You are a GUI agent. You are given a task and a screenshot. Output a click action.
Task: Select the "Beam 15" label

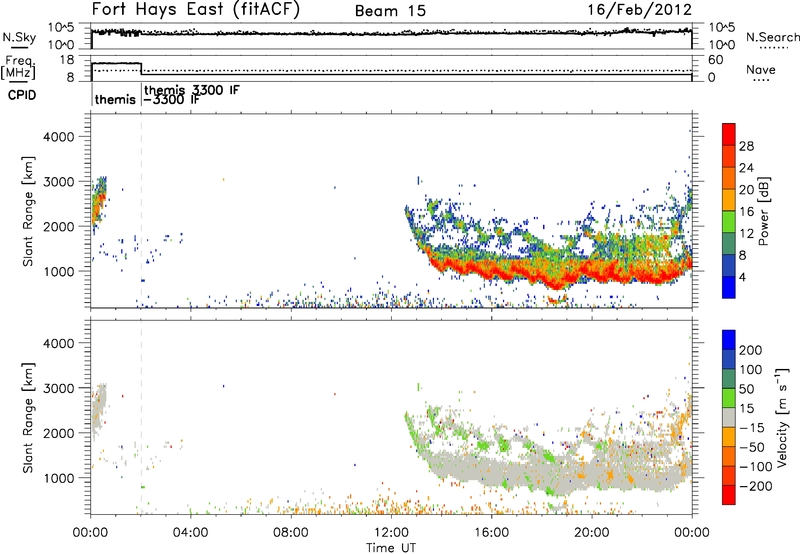tap(390, 11)
